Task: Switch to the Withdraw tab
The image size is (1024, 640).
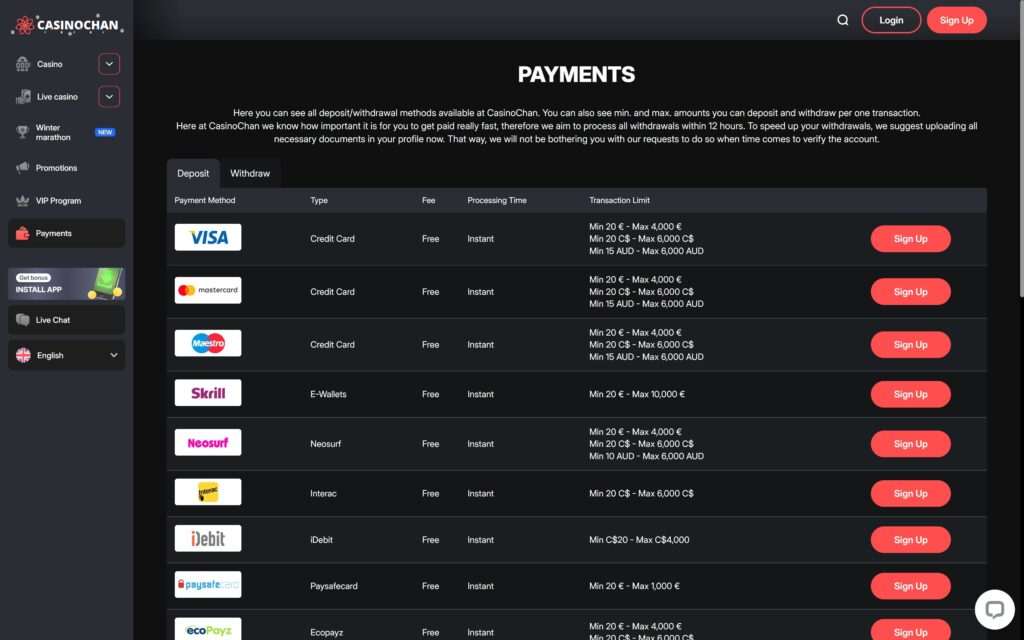Action: pos(249,173)
